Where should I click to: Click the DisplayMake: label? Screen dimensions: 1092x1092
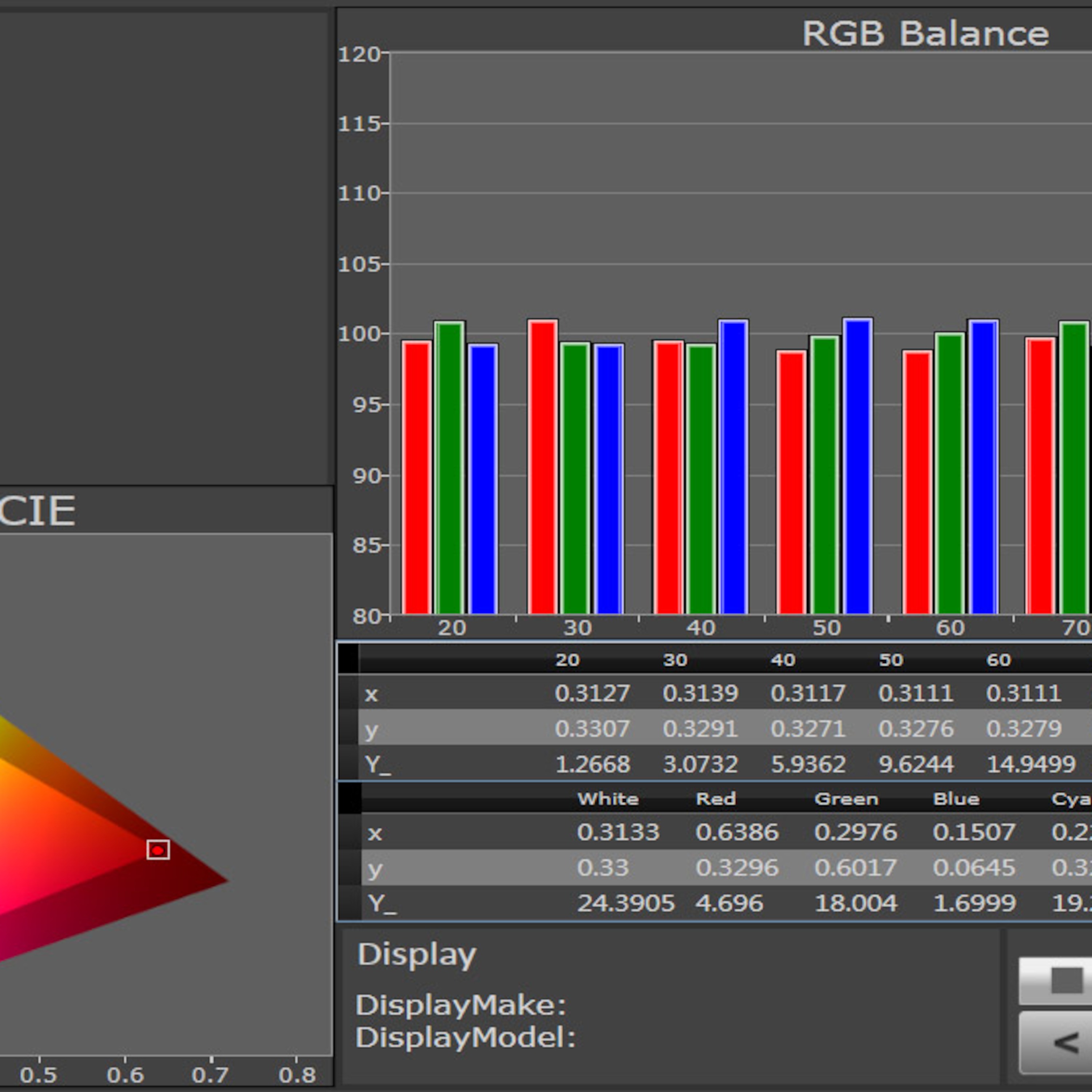(461, 1005)
